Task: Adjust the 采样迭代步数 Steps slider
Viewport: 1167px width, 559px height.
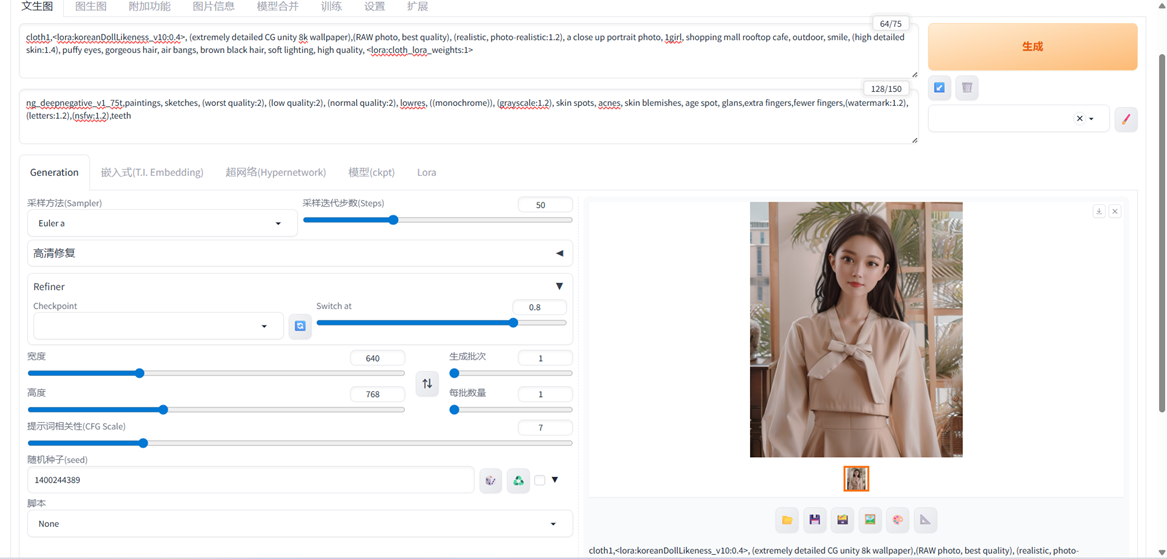Action: (438, 220)
